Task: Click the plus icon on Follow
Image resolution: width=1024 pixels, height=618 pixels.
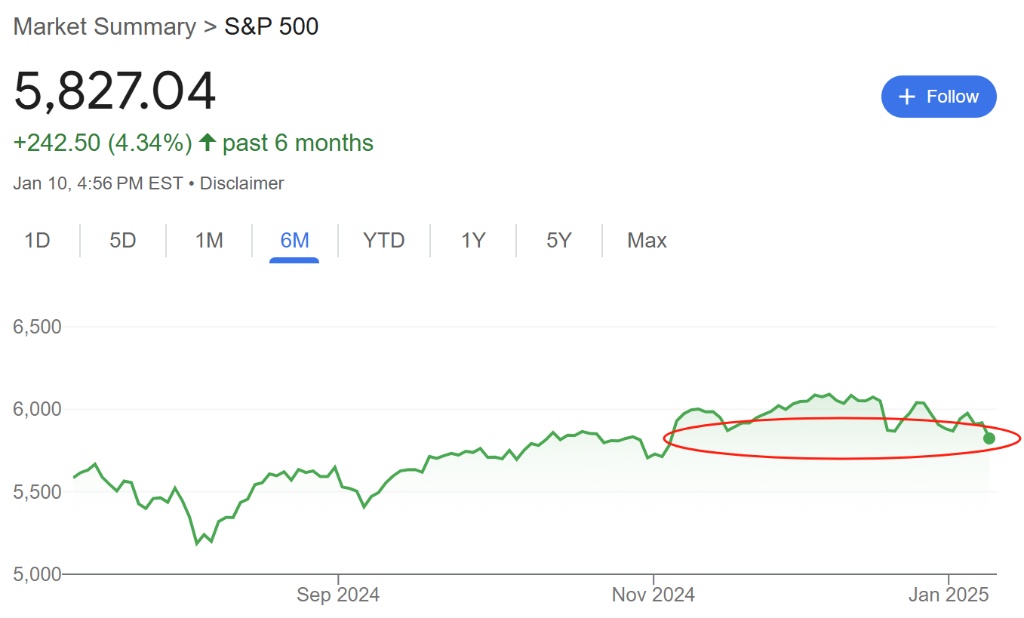Action: [907, 97]
